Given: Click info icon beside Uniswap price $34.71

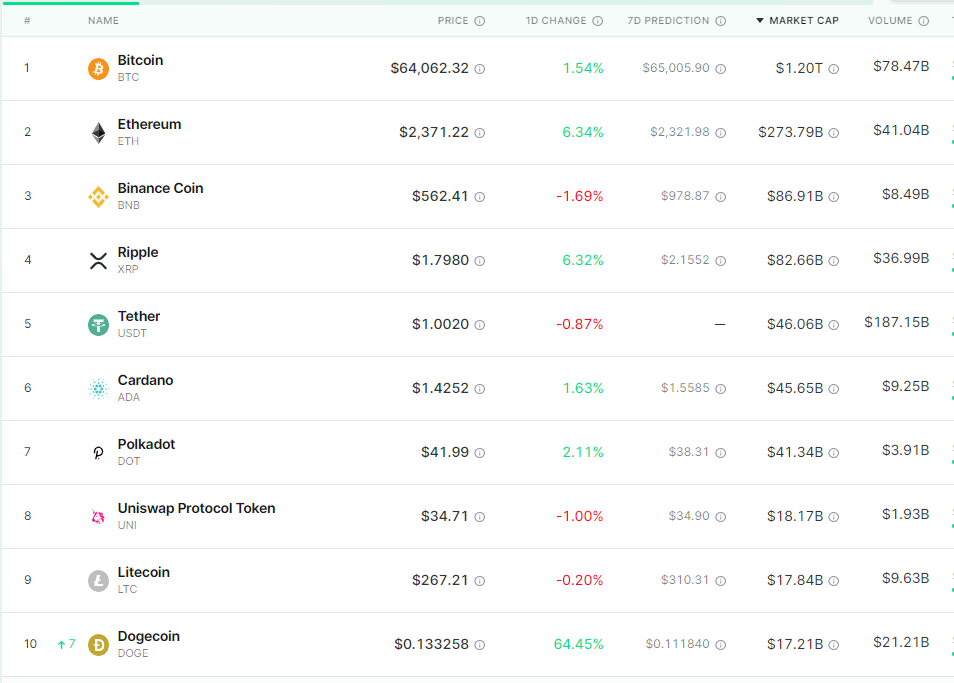Looking at the screenshot, I should pos(479,517).
